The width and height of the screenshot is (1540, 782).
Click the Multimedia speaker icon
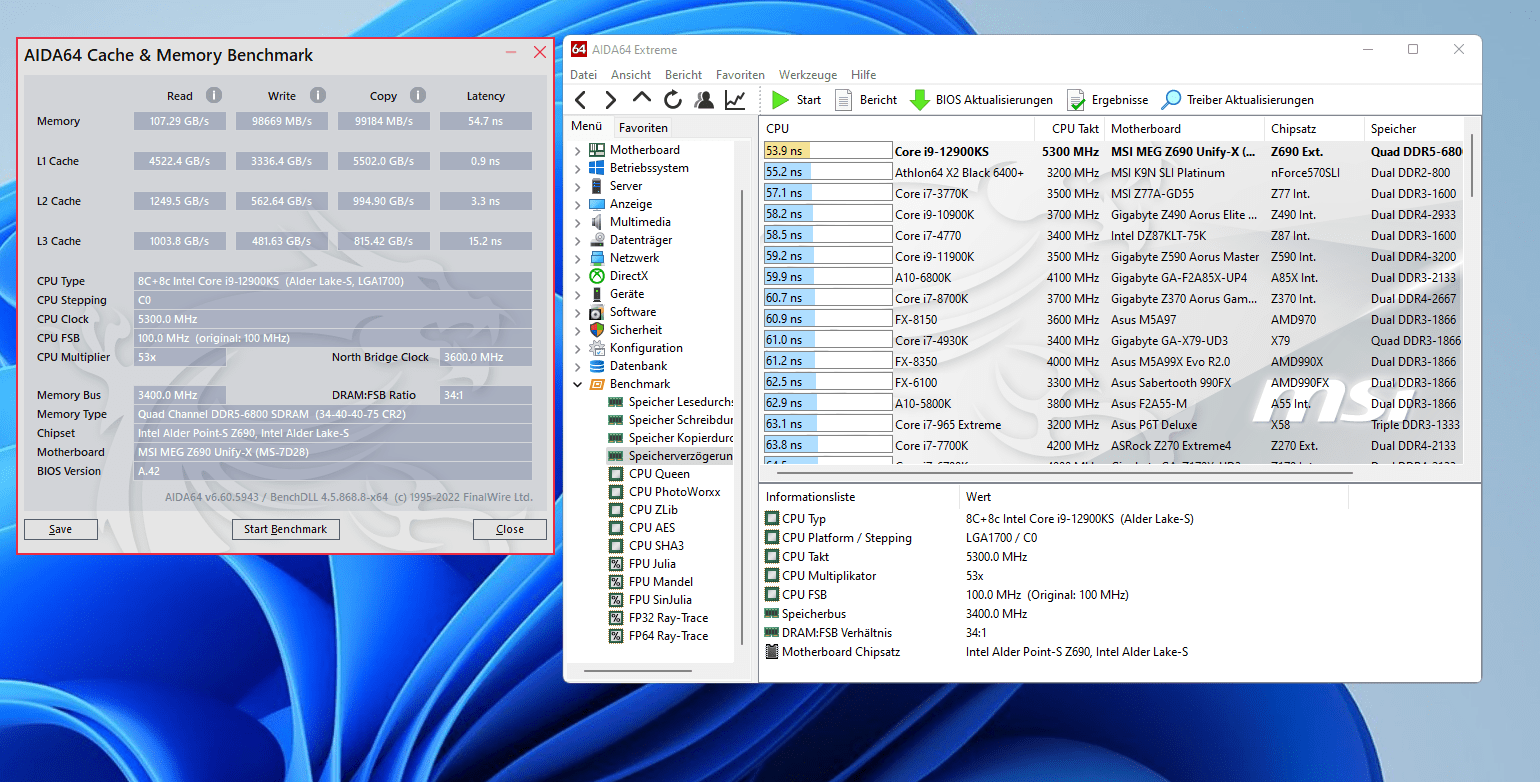click(x=596, y=222)
